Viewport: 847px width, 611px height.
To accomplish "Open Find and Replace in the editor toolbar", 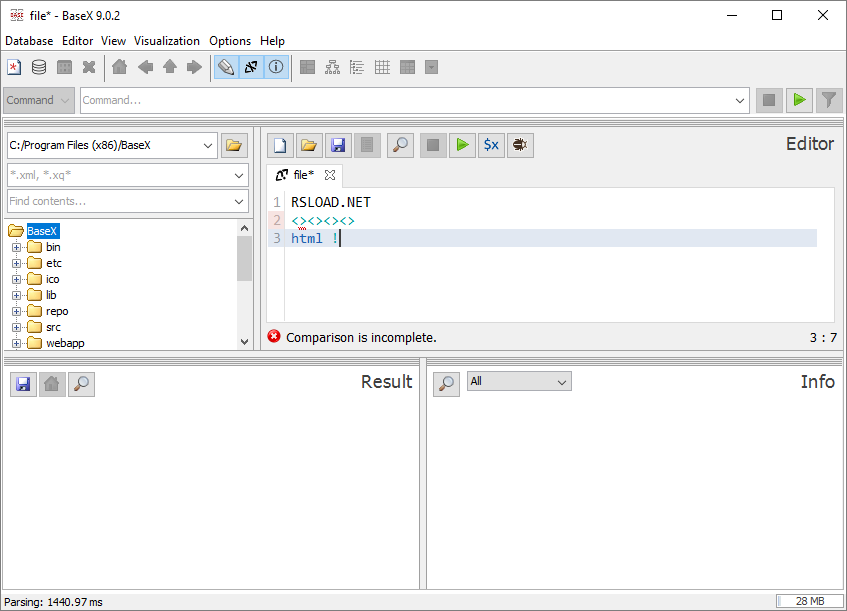I will click(x=399, y=145).
